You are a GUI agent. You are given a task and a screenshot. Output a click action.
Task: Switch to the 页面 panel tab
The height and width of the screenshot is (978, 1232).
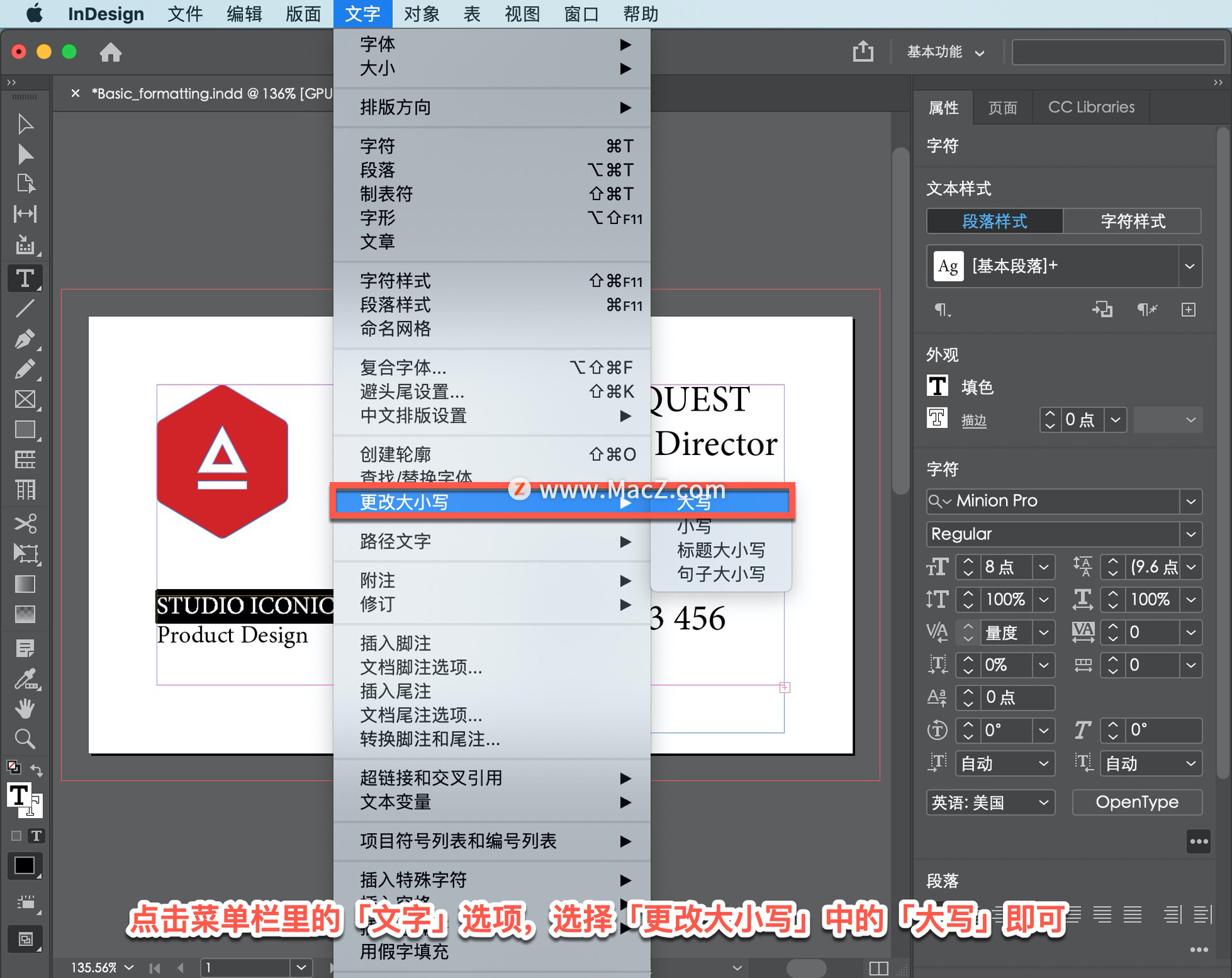pyautogui.click(x=1002, y=107)
